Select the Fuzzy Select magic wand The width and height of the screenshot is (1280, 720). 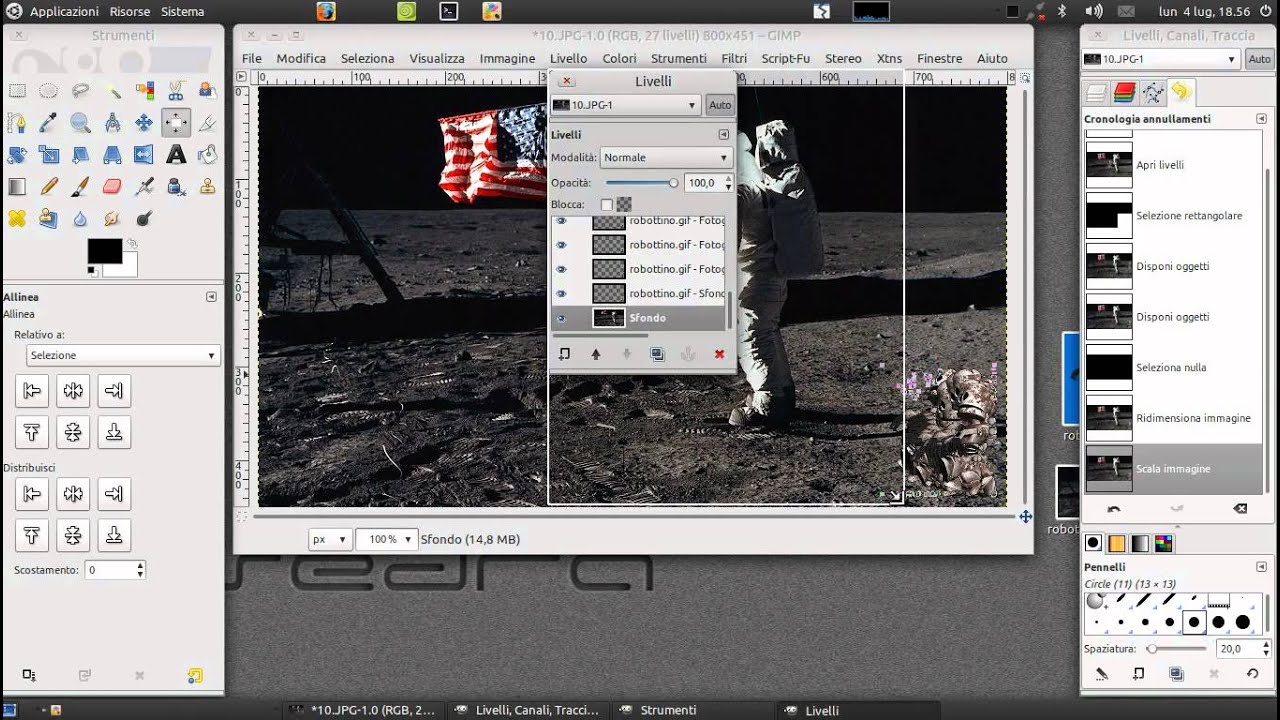[112, 91]
